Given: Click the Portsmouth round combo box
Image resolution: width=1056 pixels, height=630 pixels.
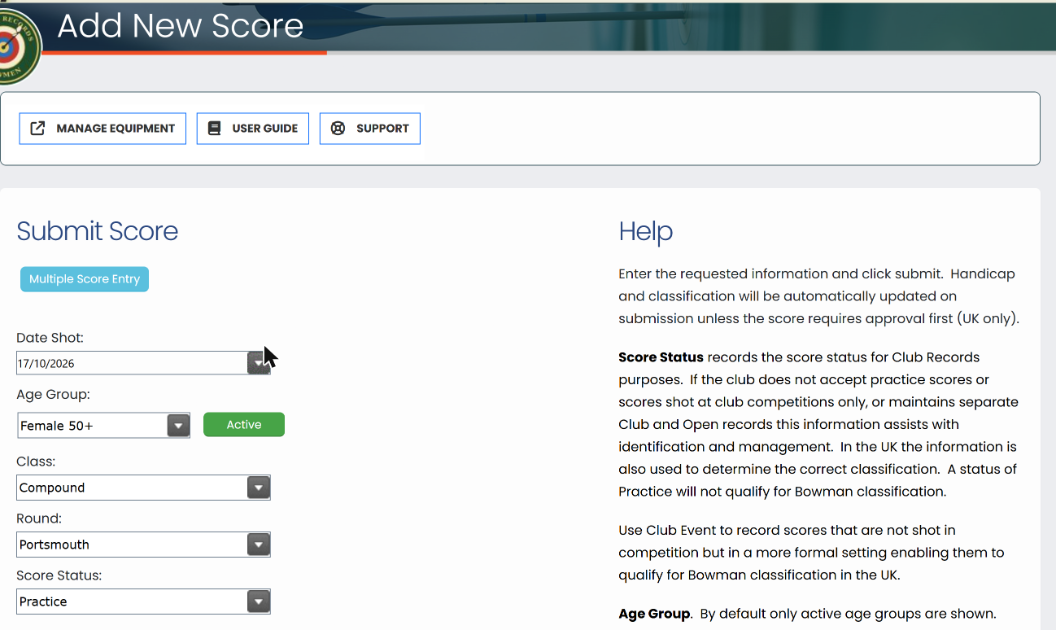Looking at the screenshot, I should 143,544.
